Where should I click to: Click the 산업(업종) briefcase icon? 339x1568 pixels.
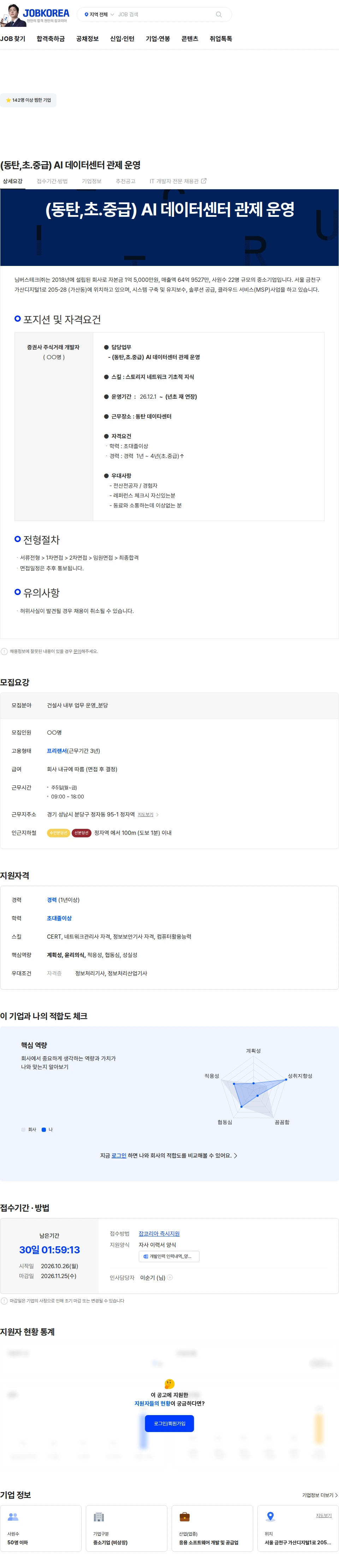point(184,1517)
